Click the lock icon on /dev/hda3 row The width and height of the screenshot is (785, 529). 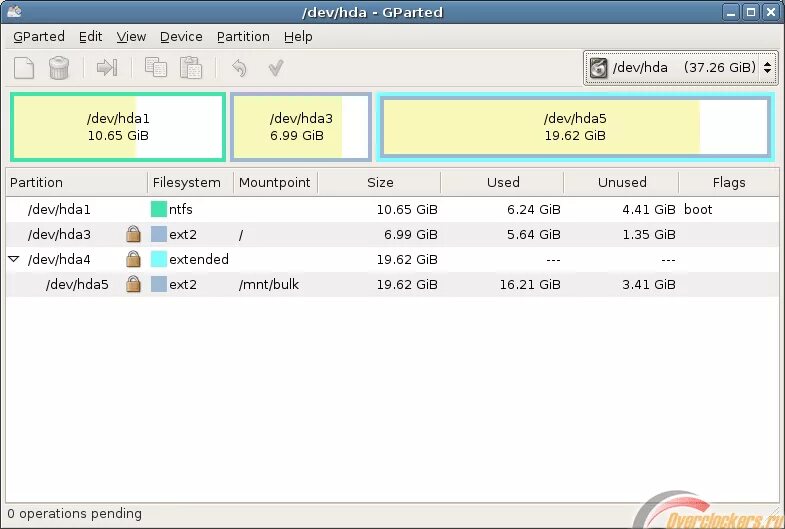[133, 234]
